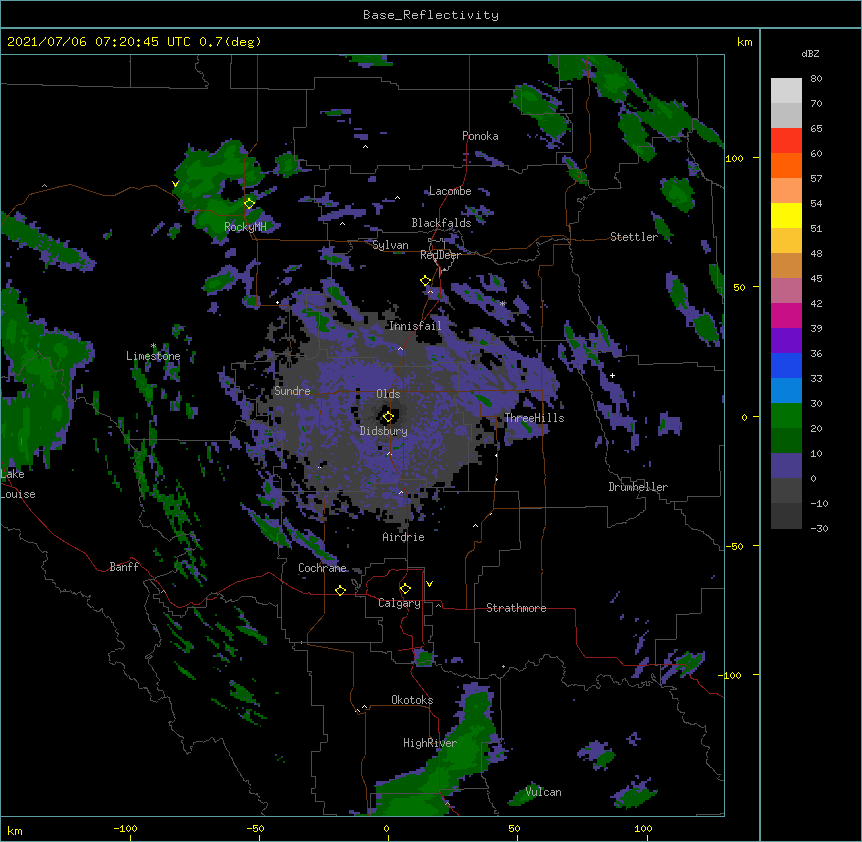Click the -30 value on the dBZ scale
862x842 pixels.
[819, 528]
